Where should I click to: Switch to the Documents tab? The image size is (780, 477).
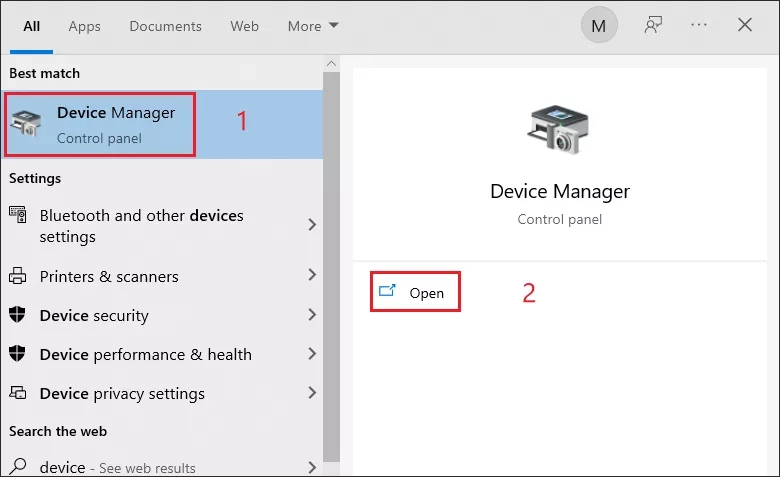[165, 26]
